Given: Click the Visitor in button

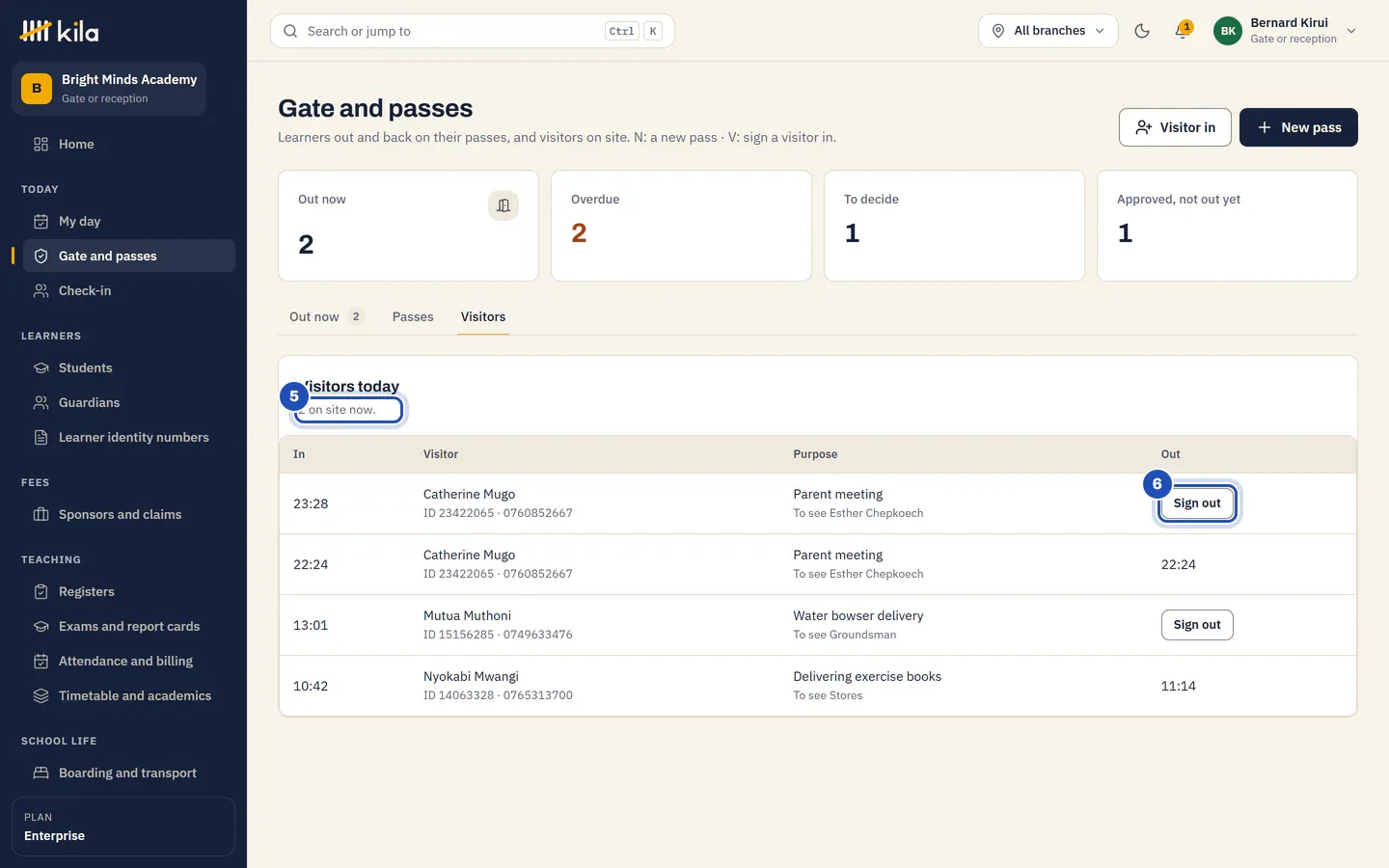Looking at the screenshot, I should 1175,127.
